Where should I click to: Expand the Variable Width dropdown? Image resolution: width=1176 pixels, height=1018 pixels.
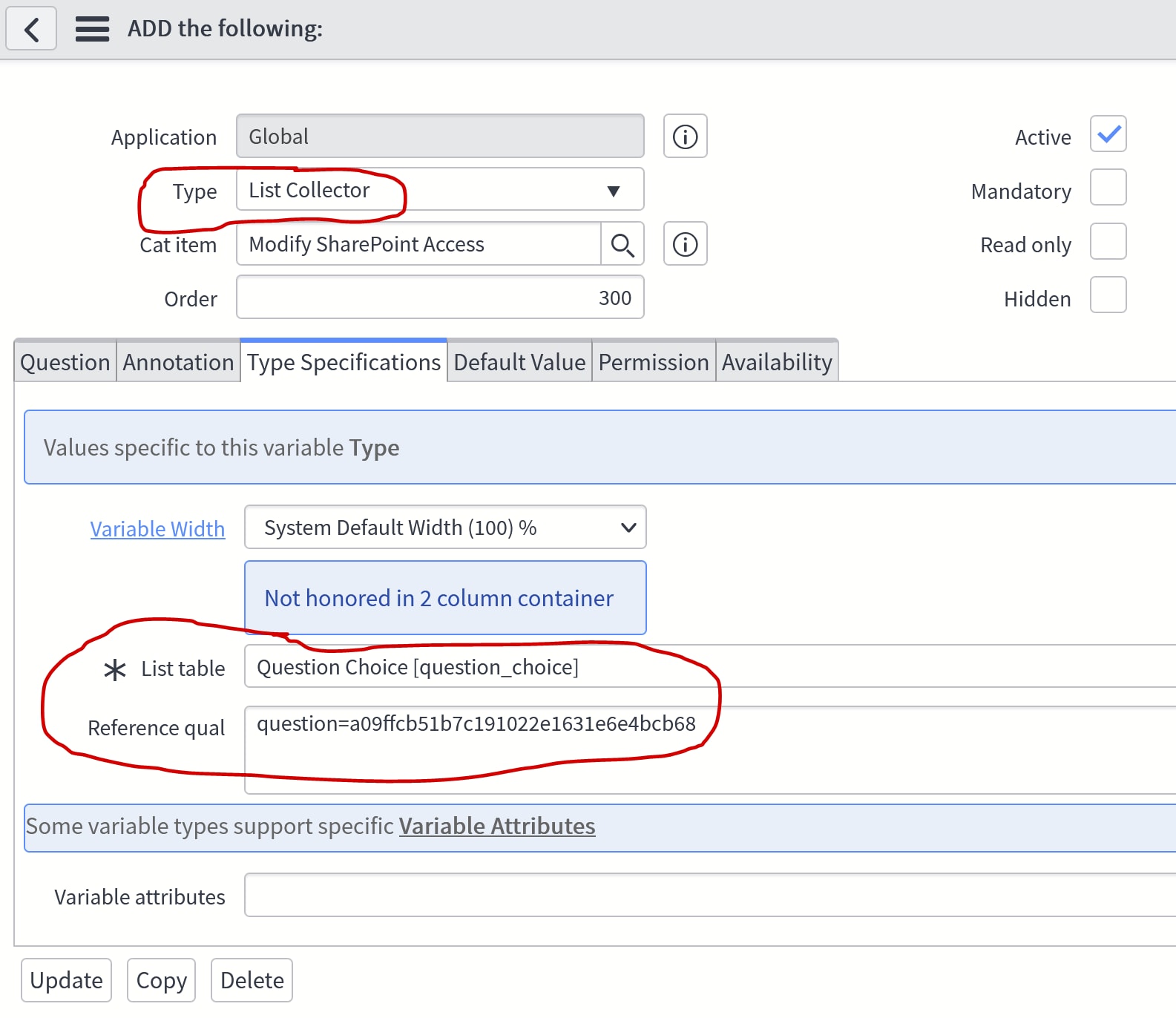(445, 528)
